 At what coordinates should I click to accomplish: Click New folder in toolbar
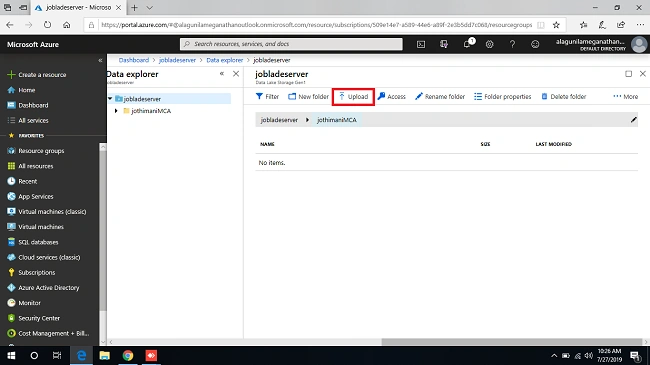click(x=308, y=97)
